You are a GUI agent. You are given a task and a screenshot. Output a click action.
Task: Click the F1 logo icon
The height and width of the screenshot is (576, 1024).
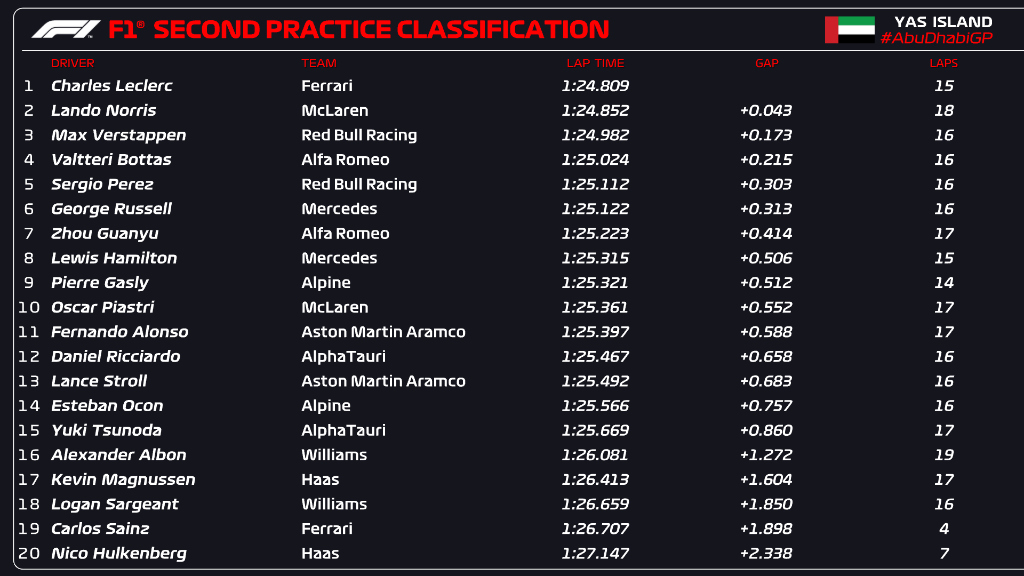click(65, 29)
